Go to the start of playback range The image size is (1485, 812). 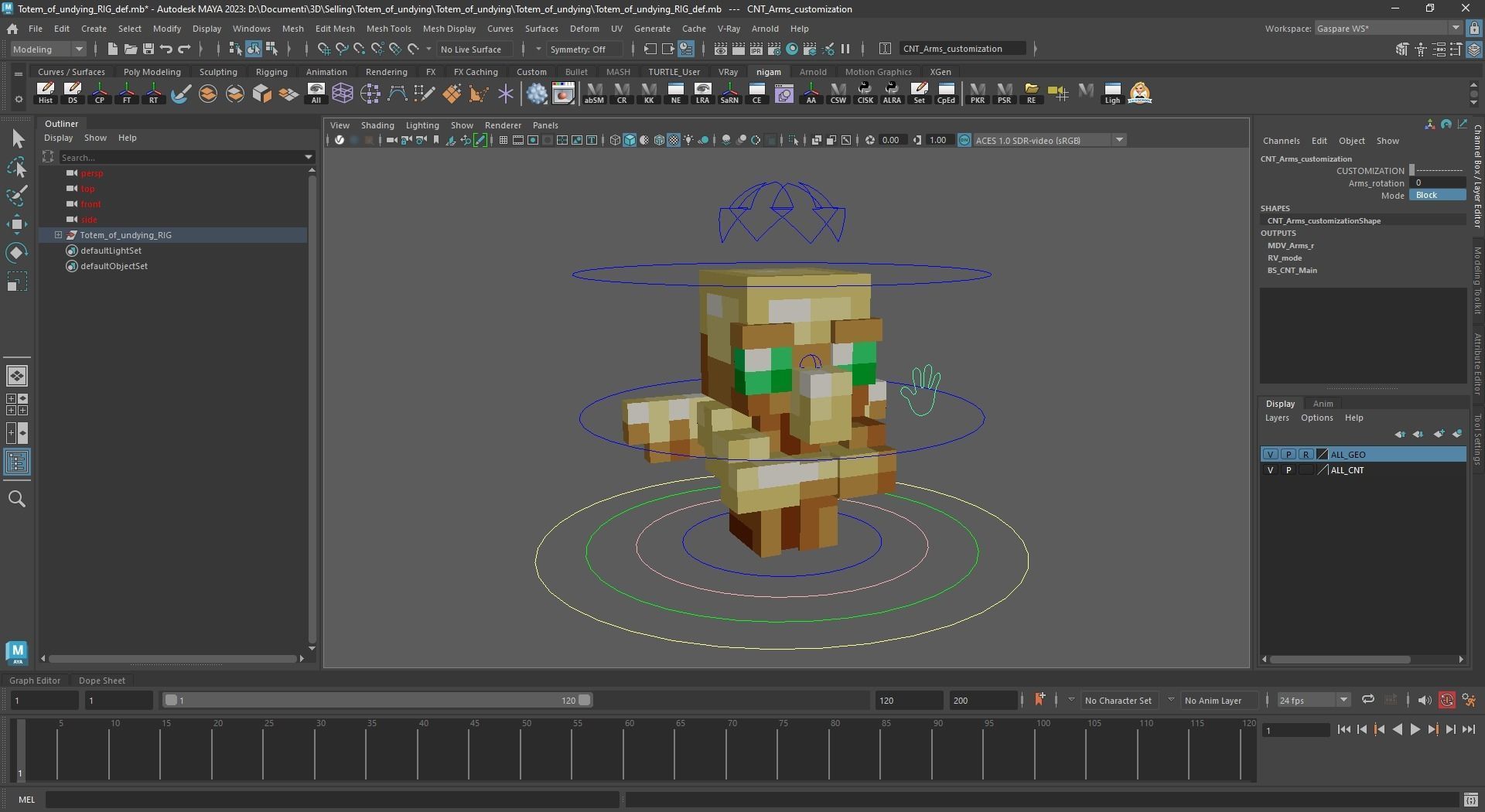(1343, 729)
